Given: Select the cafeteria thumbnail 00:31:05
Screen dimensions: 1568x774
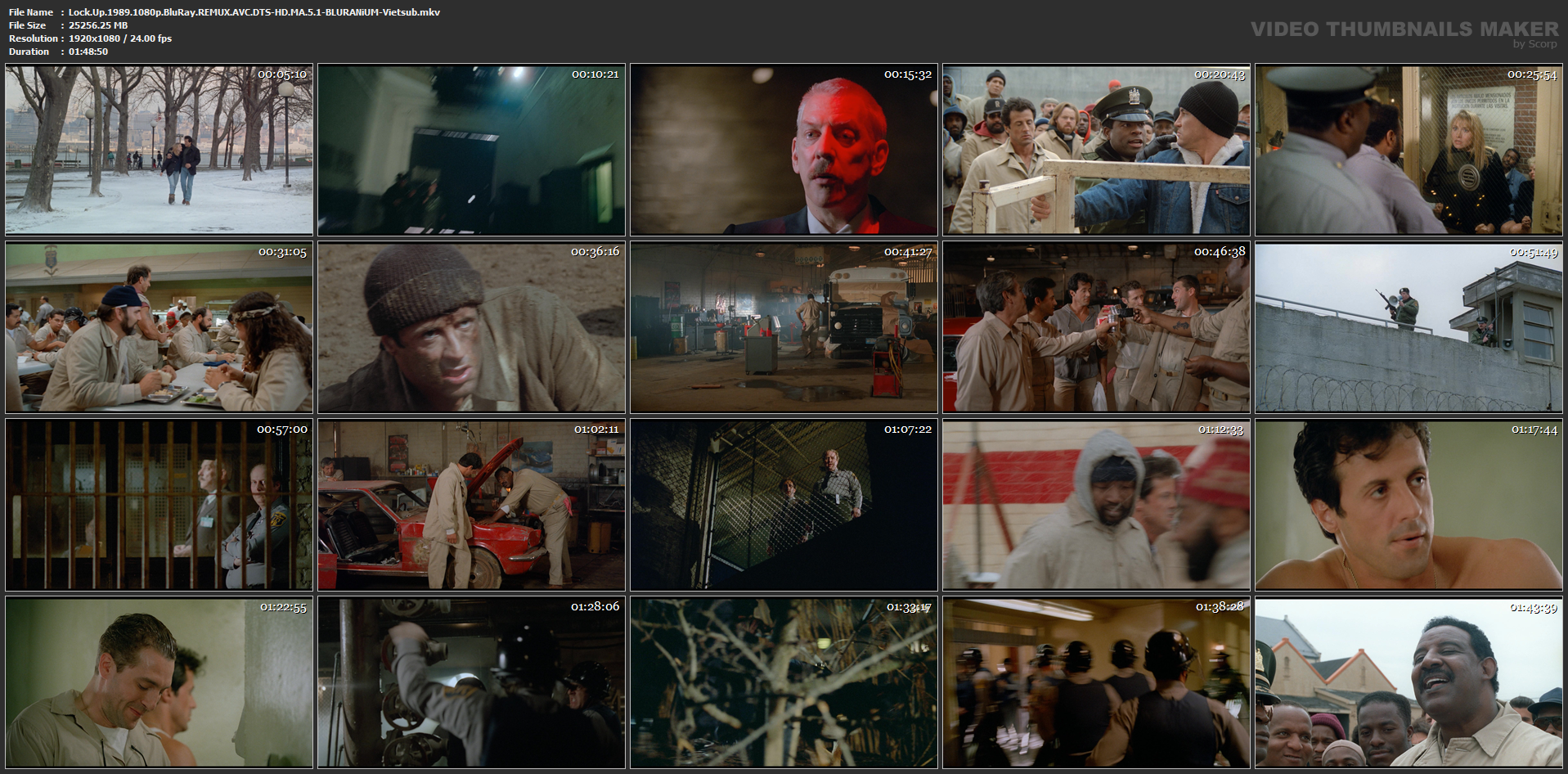Looking at the screenshot, I should (159, 327).
